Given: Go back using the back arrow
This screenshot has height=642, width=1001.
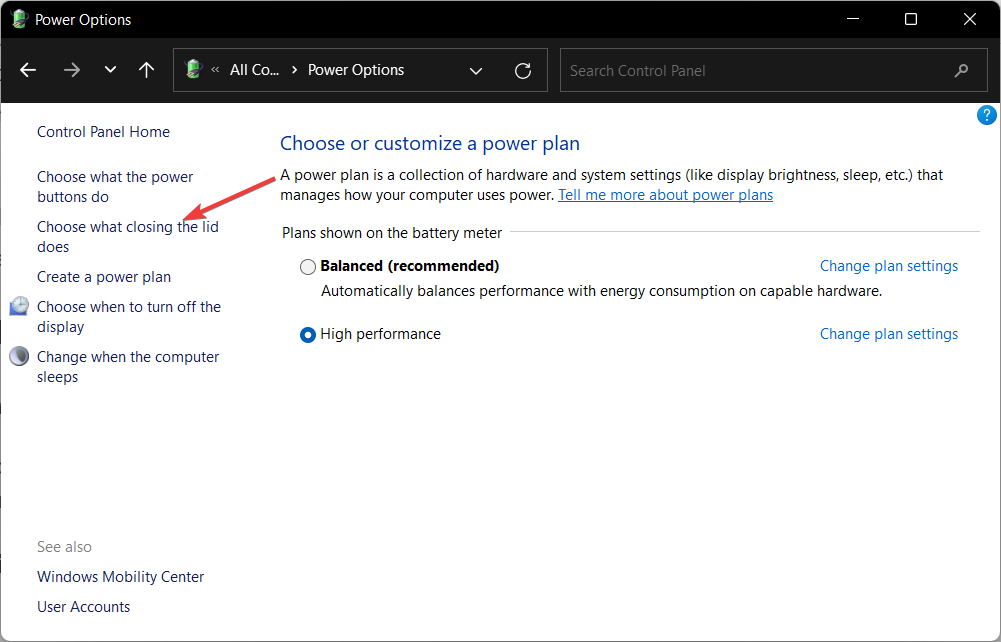Looking at the screenshot, I should 28,70.
